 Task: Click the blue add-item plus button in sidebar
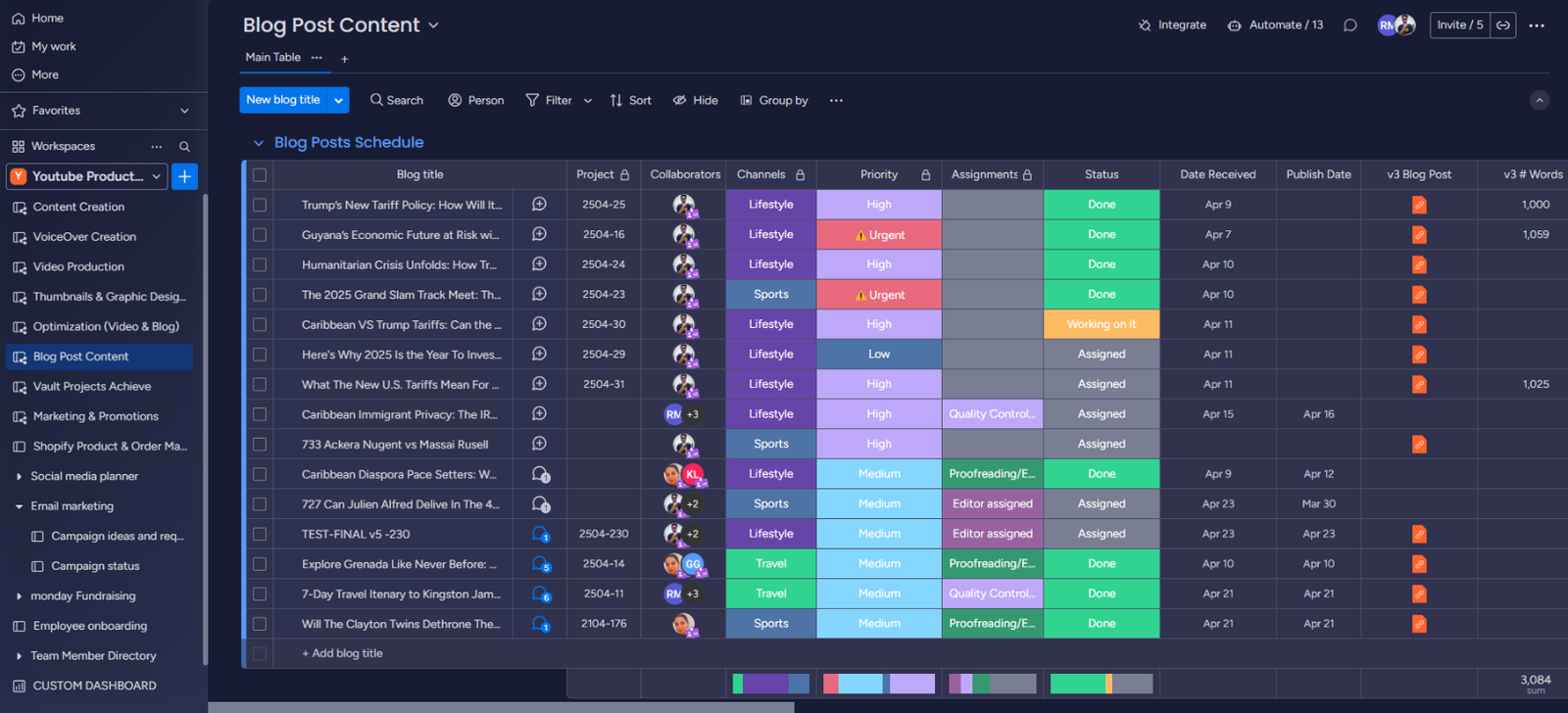click(184, 176)
